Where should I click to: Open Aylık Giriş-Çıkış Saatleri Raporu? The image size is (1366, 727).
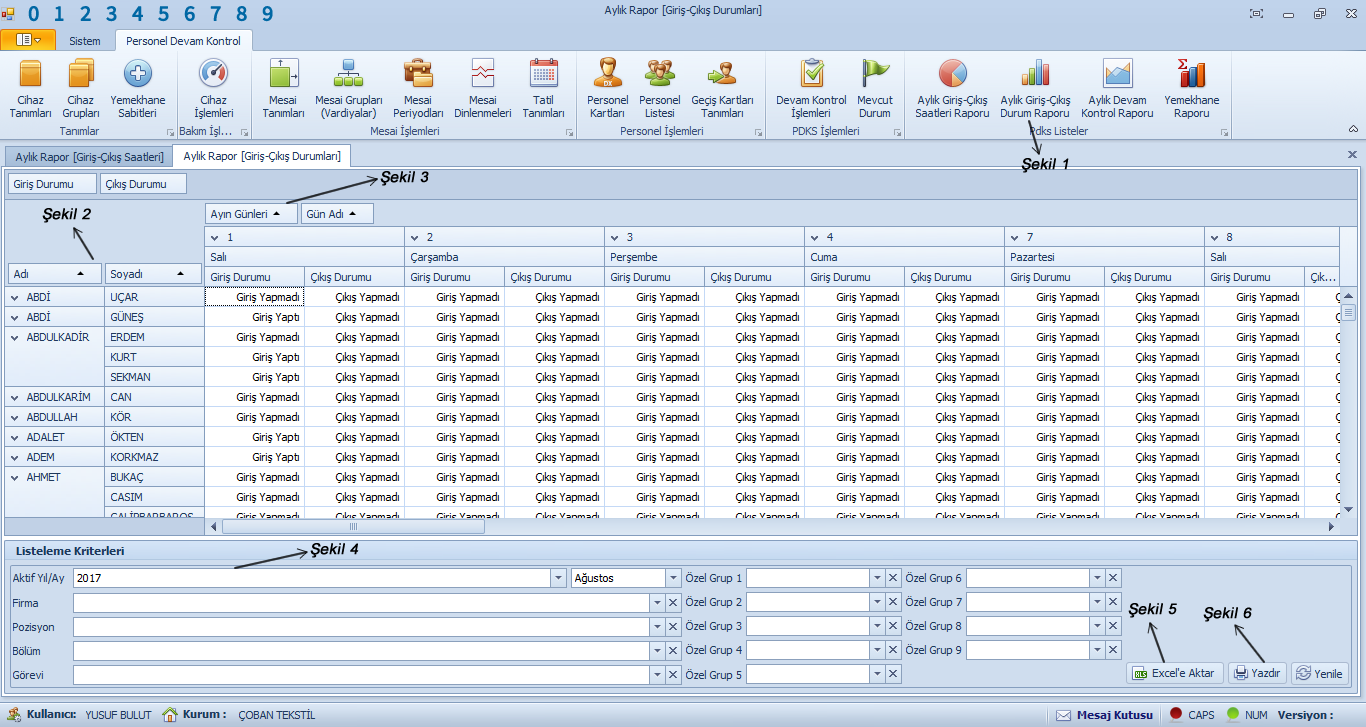(952, 89)
